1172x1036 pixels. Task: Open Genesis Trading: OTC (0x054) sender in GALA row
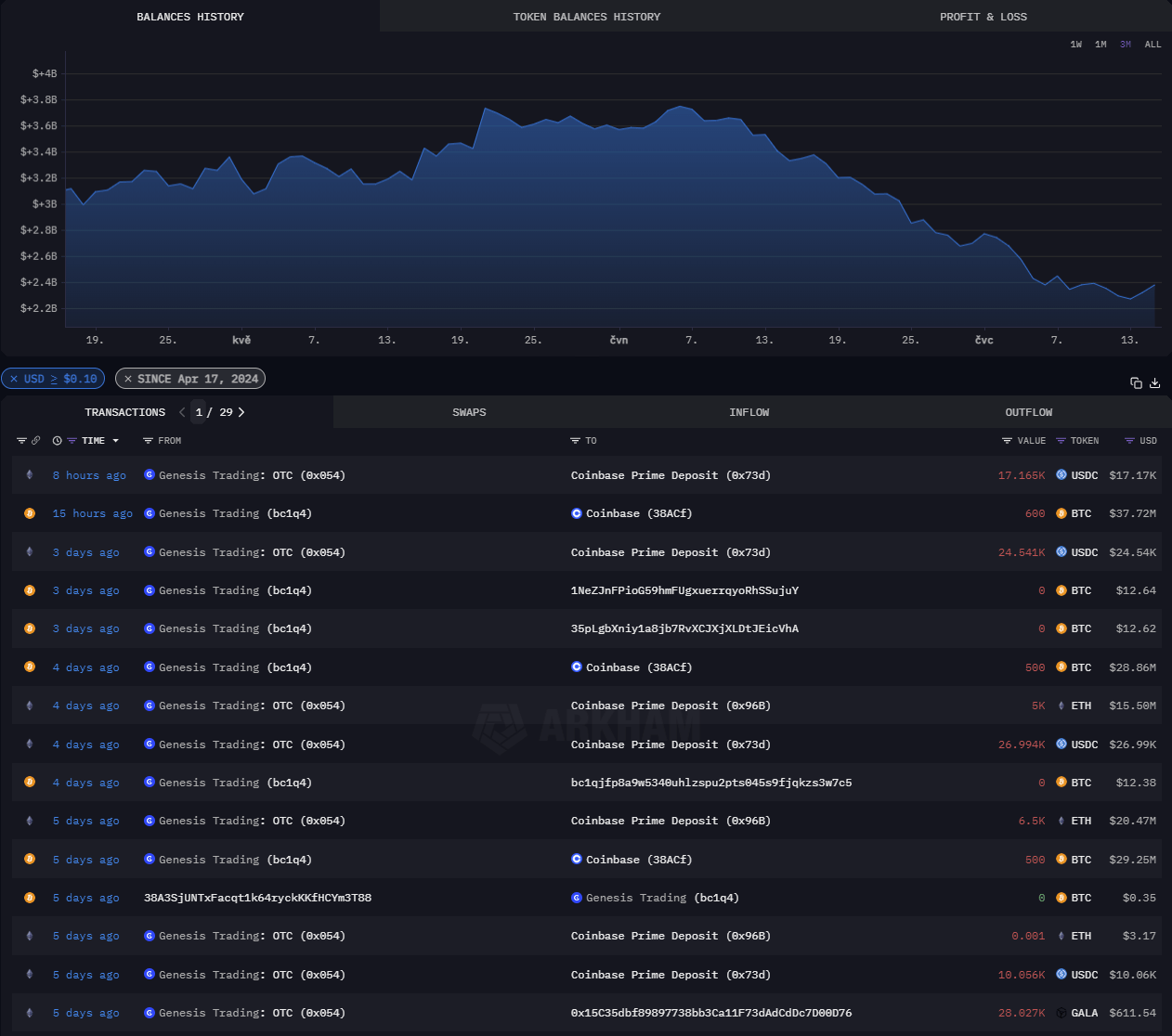click(252, 1013)
